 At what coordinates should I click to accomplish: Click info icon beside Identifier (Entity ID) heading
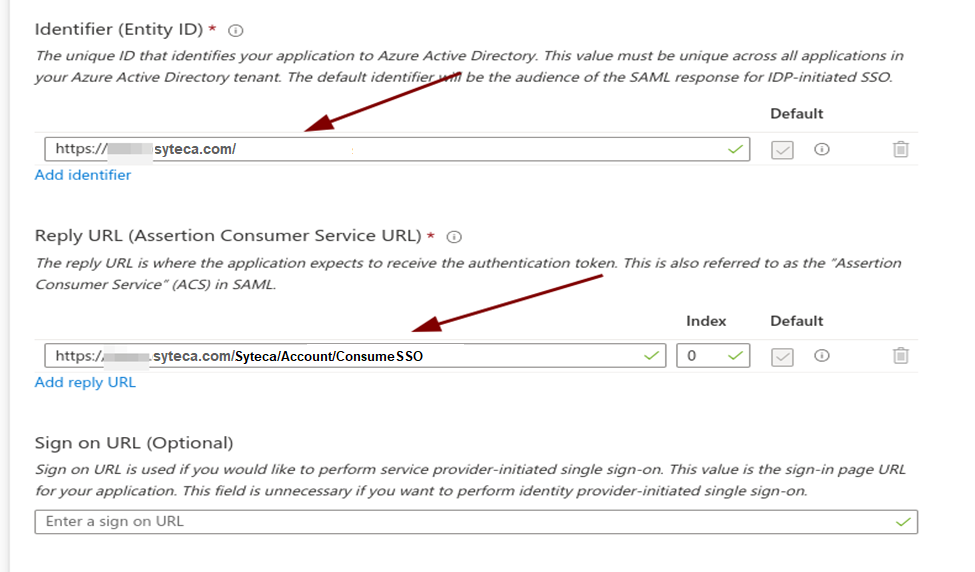(x=236, y=31)
